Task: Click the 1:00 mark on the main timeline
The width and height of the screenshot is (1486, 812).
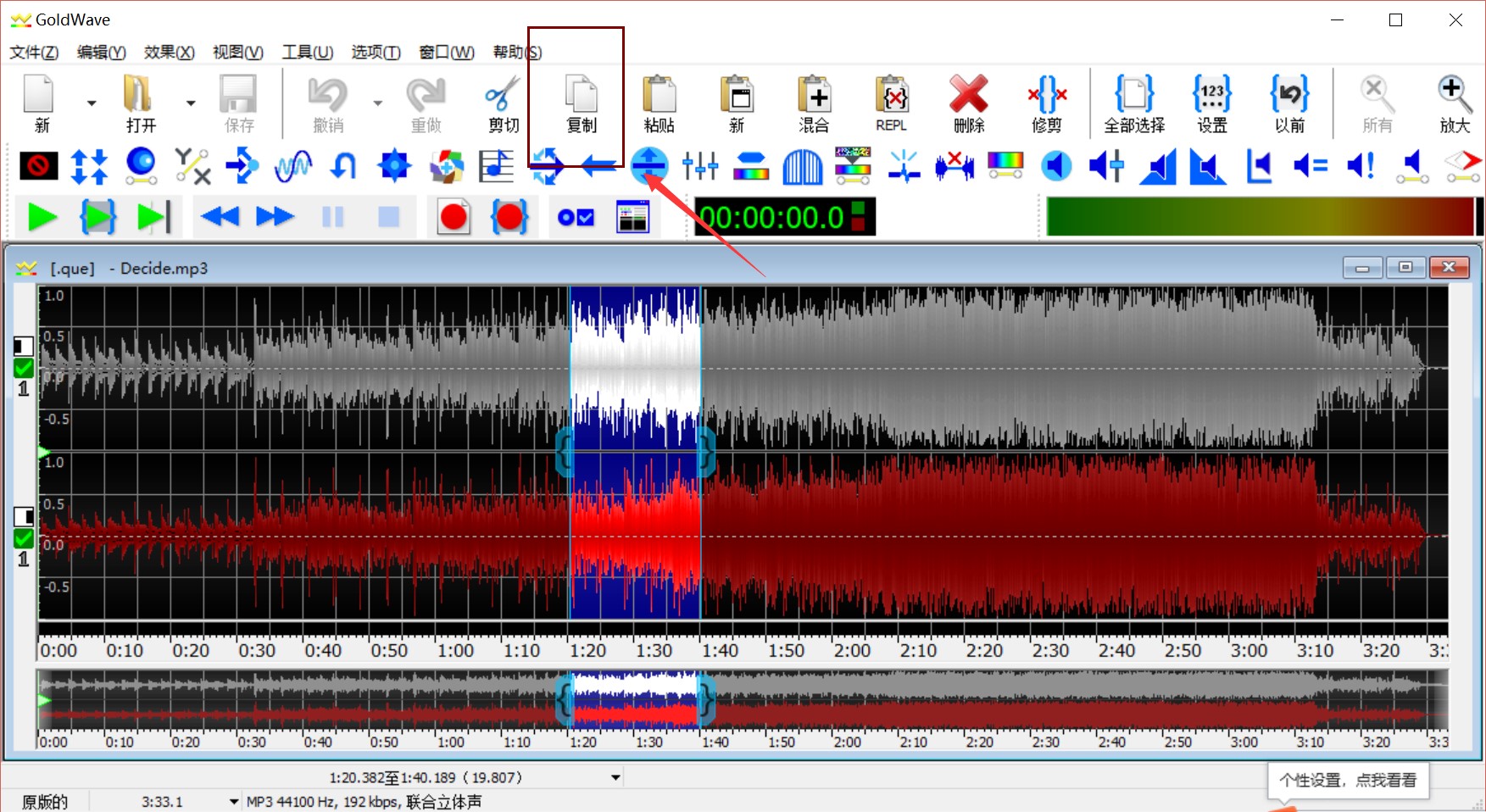Action: [455, 650]
